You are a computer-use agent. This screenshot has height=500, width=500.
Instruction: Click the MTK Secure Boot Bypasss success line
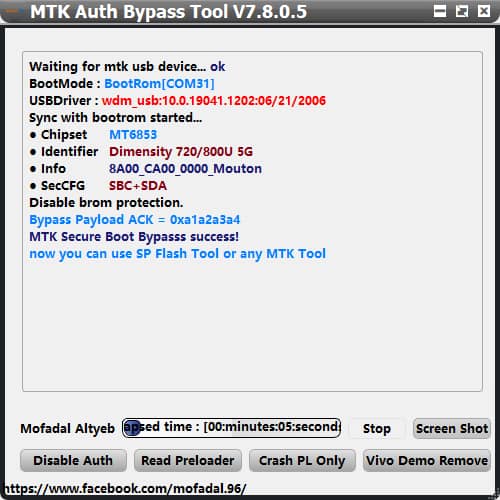tap(134, 237)
